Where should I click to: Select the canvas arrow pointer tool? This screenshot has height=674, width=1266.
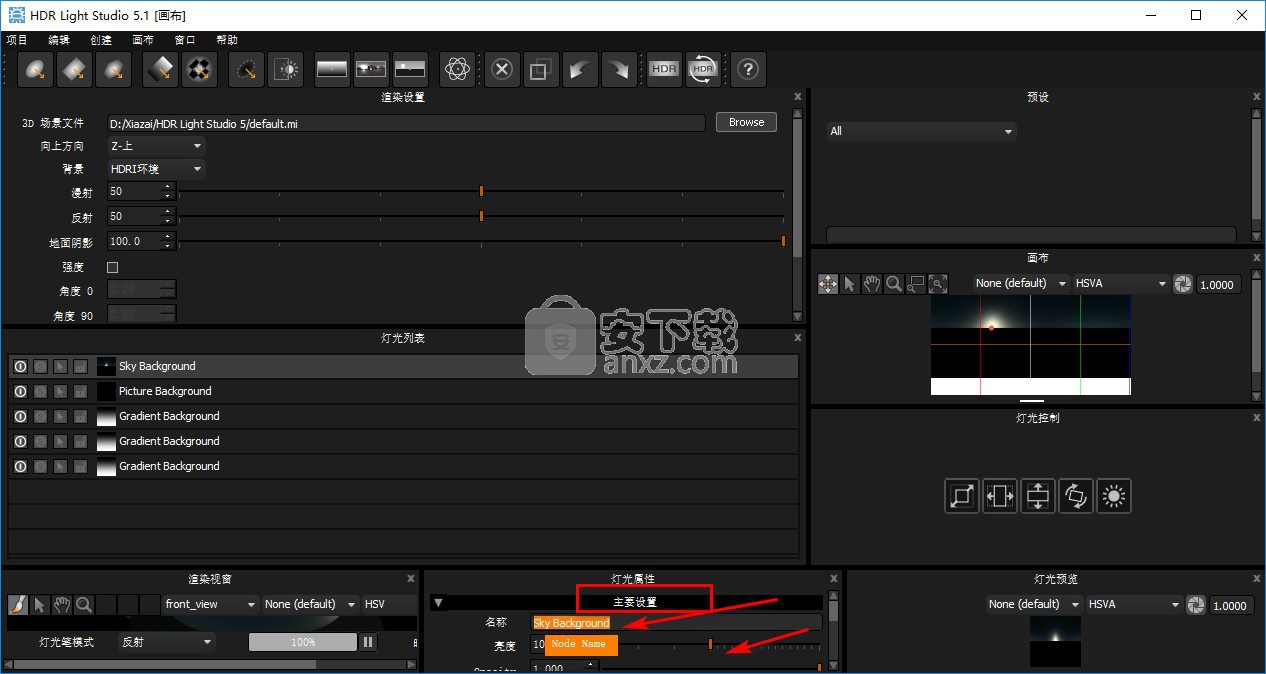(850, 284)
